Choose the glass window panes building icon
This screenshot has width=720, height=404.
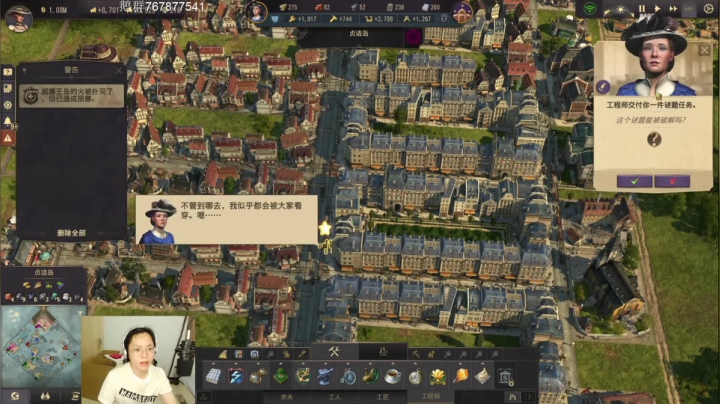213,376
